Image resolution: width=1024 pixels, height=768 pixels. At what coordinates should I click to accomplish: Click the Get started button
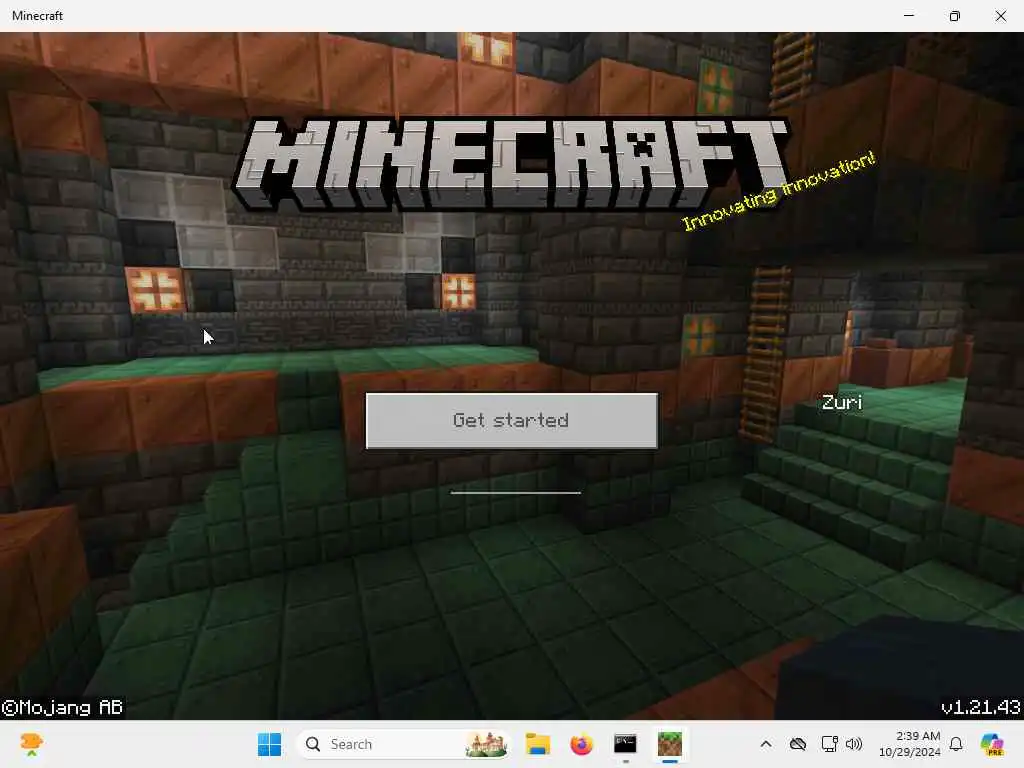[511, 421]
